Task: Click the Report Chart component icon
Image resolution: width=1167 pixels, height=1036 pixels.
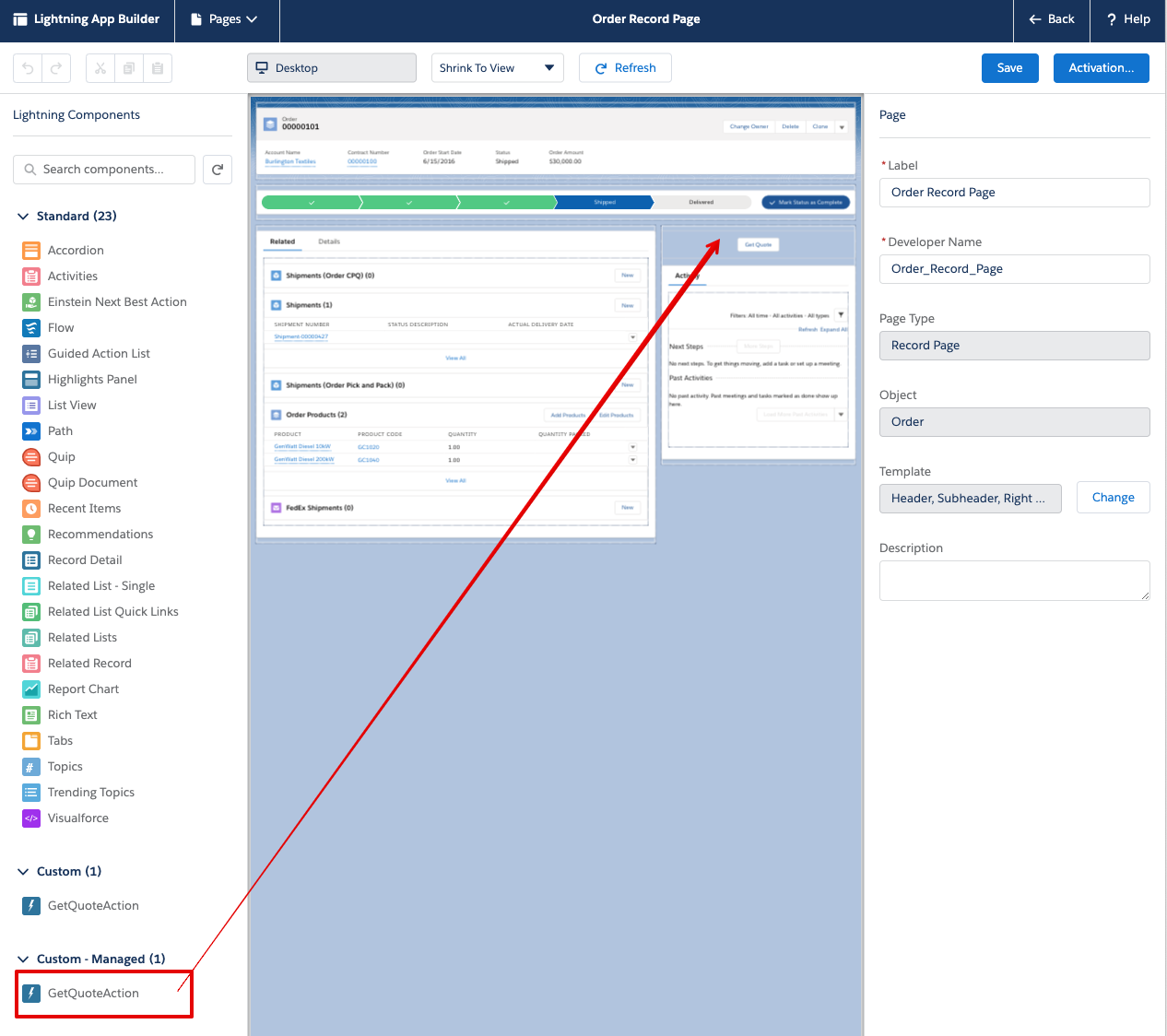Action: [x=30, y=689]
